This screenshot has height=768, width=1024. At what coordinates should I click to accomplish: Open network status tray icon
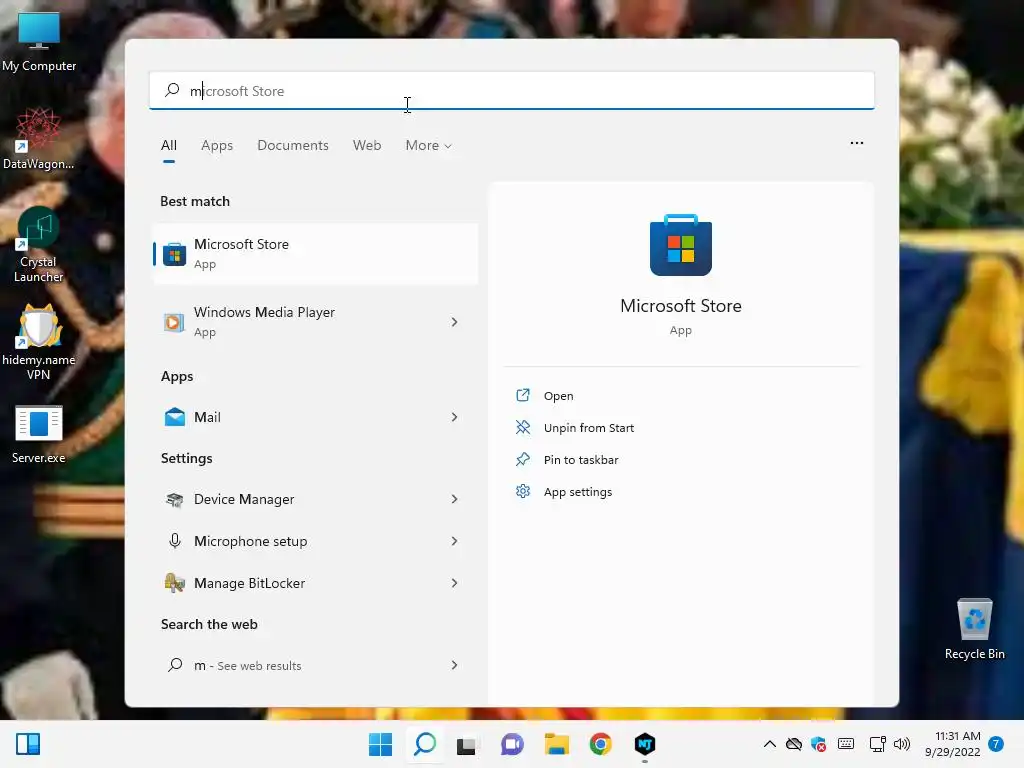tap(878, 744)
